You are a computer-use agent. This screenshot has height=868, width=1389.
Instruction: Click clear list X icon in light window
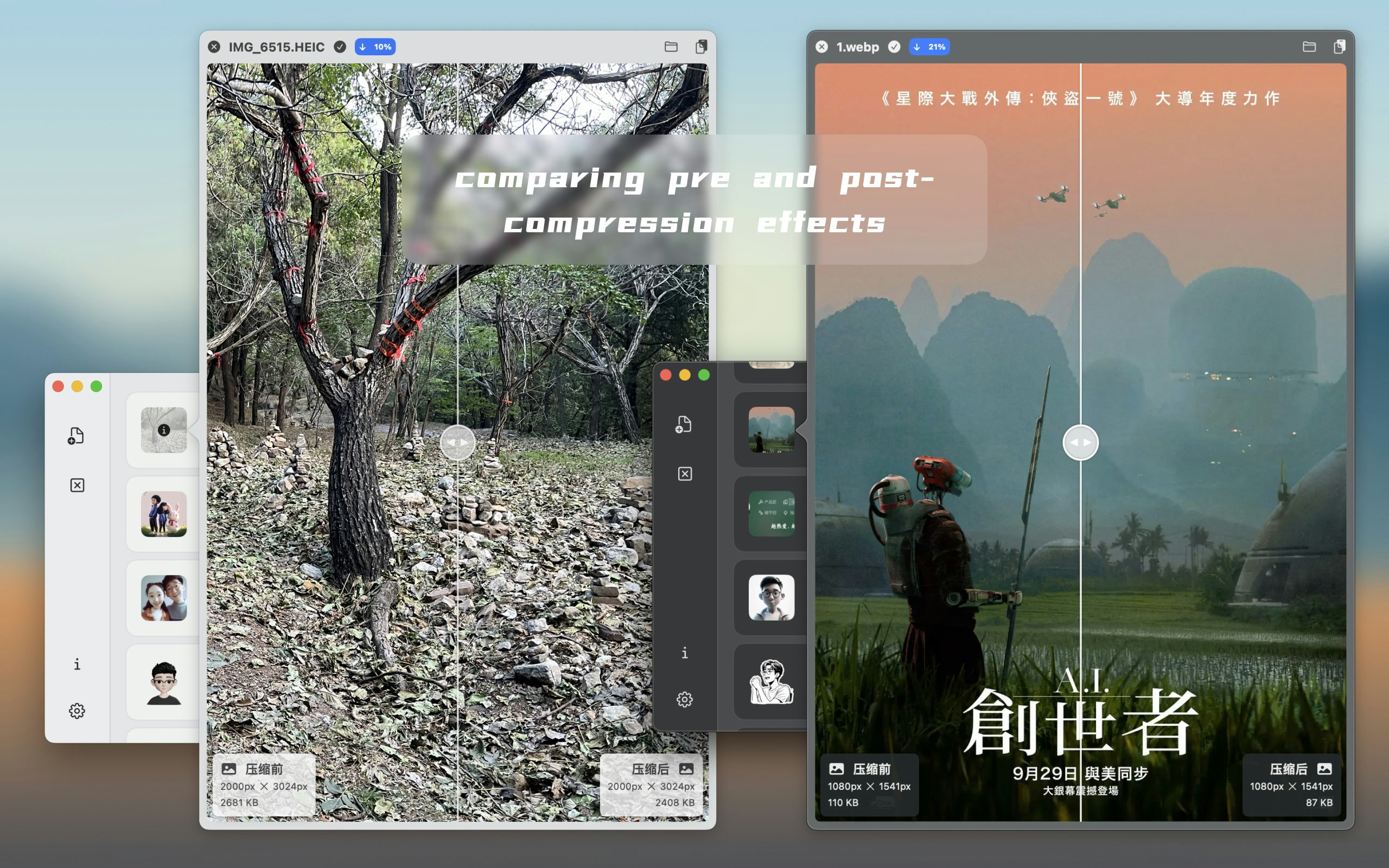pyautogui.click(x=77, y=486)
